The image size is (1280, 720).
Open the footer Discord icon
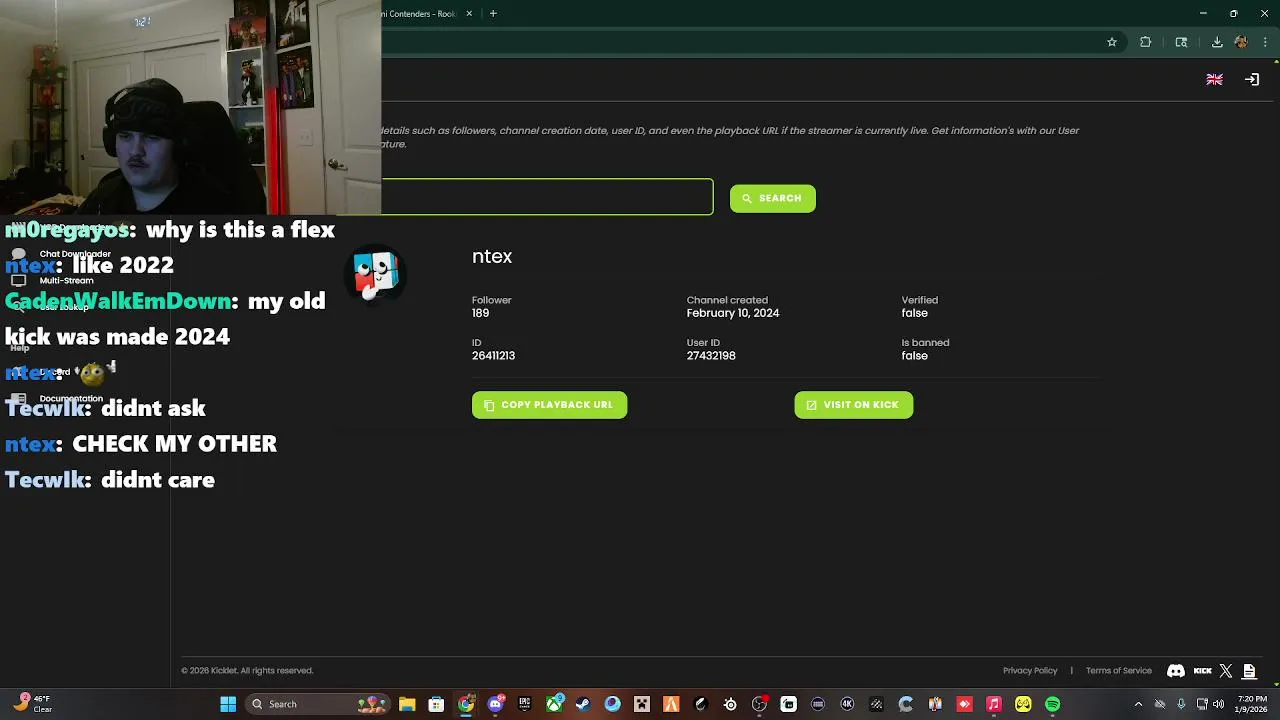click(1176, 671)
